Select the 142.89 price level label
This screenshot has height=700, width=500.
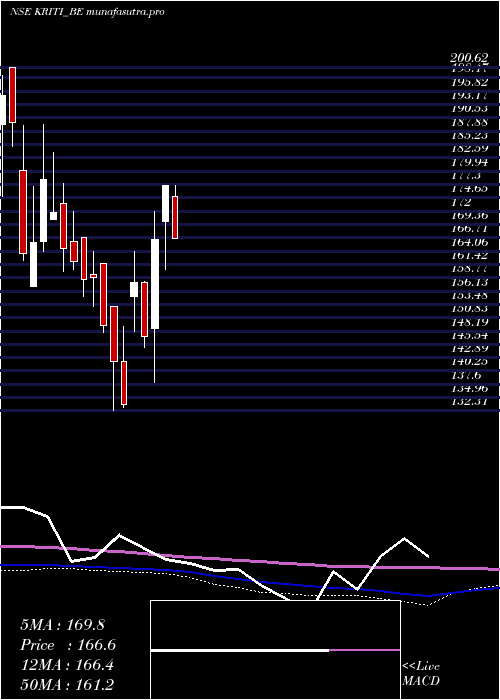[x=469, y=348]
